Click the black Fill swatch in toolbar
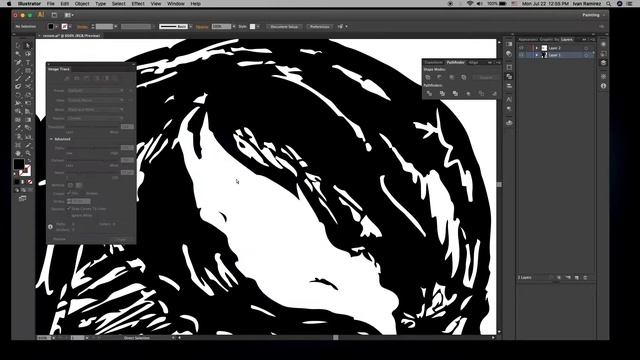640x360 pixels. coord(19,164)
